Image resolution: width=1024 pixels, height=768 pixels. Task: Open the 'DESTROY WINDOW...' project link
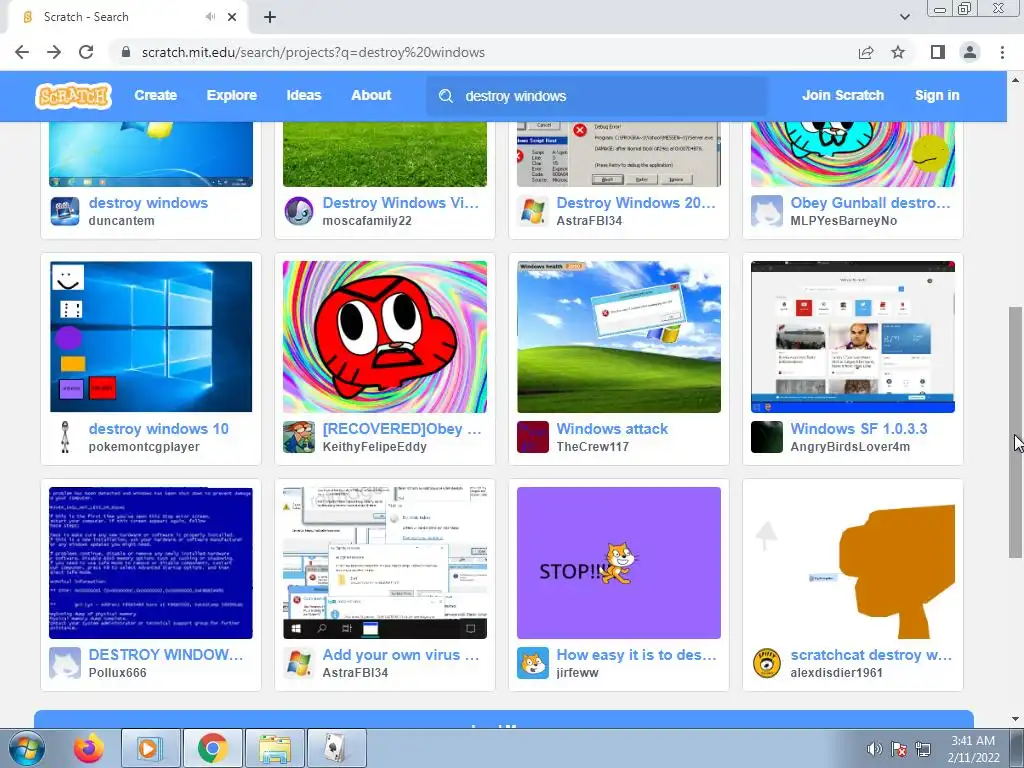tap(166, 655)
